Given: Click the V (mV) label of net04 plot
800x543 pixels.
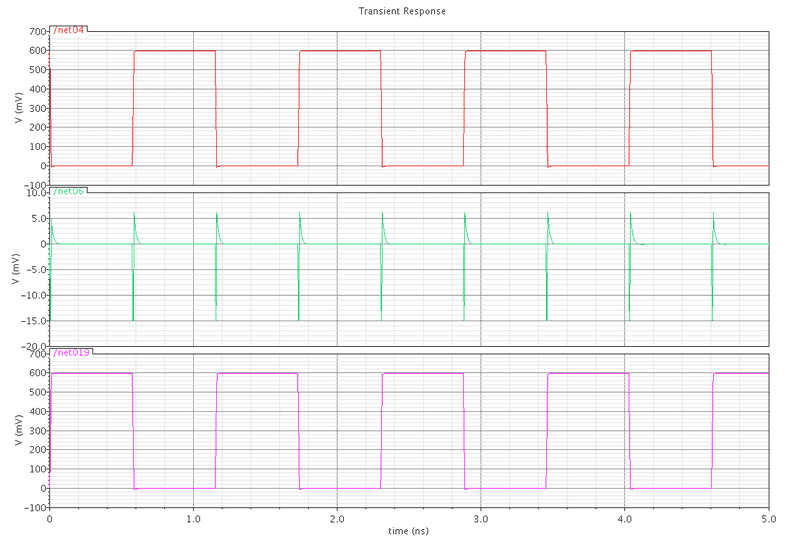Looking at the screenshot, I should (x=19, y=108).
